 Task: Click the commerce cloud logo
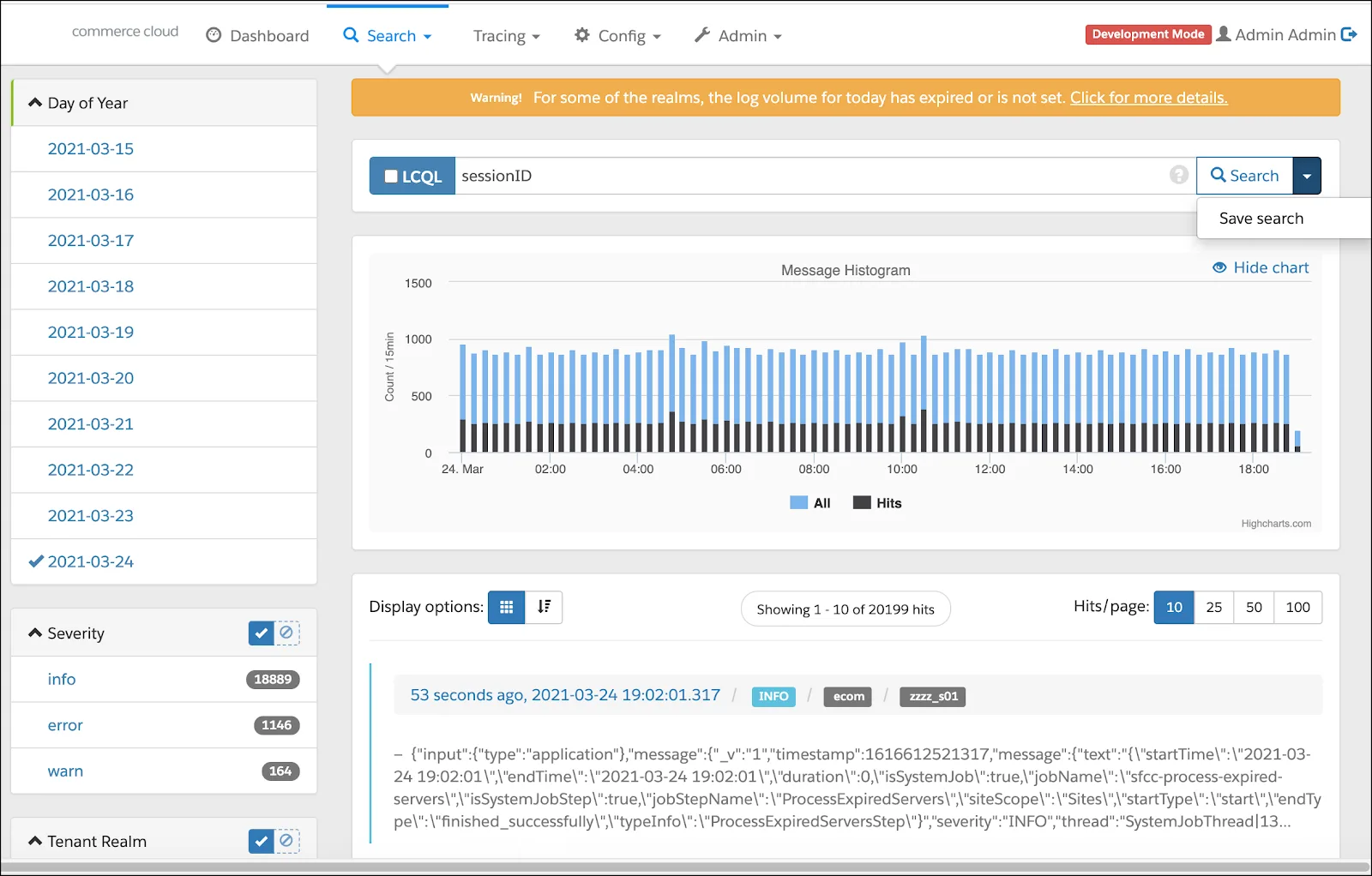pos(125,32)
